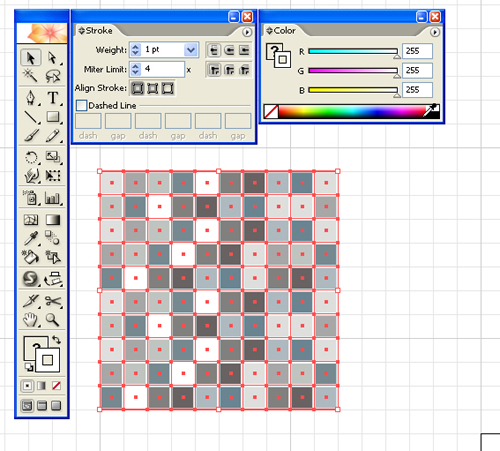Reset default fill and stroke colors
The height and width of the screenshot is (451, 500).
click(29, 367)
